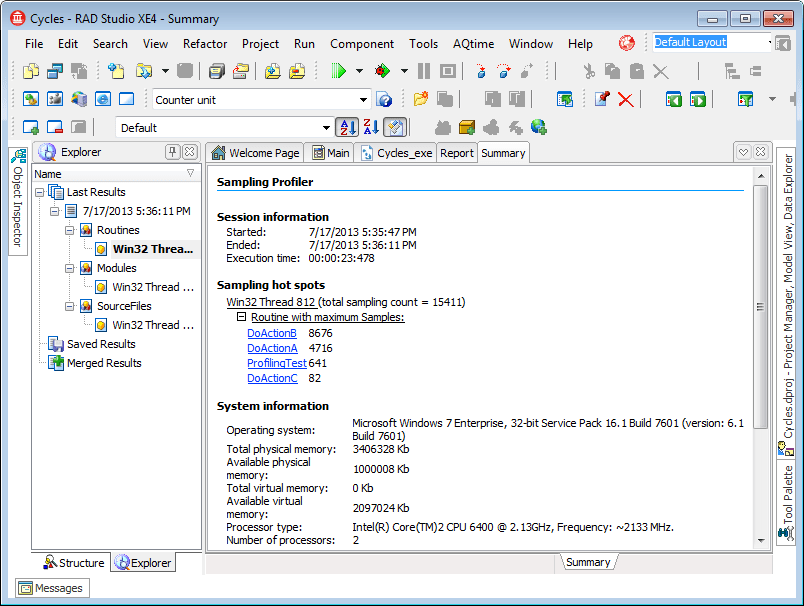This screenshot has height=606, width=804.
Task: Click the Run Without Debugging icon
Action: (x=383, y=71)
